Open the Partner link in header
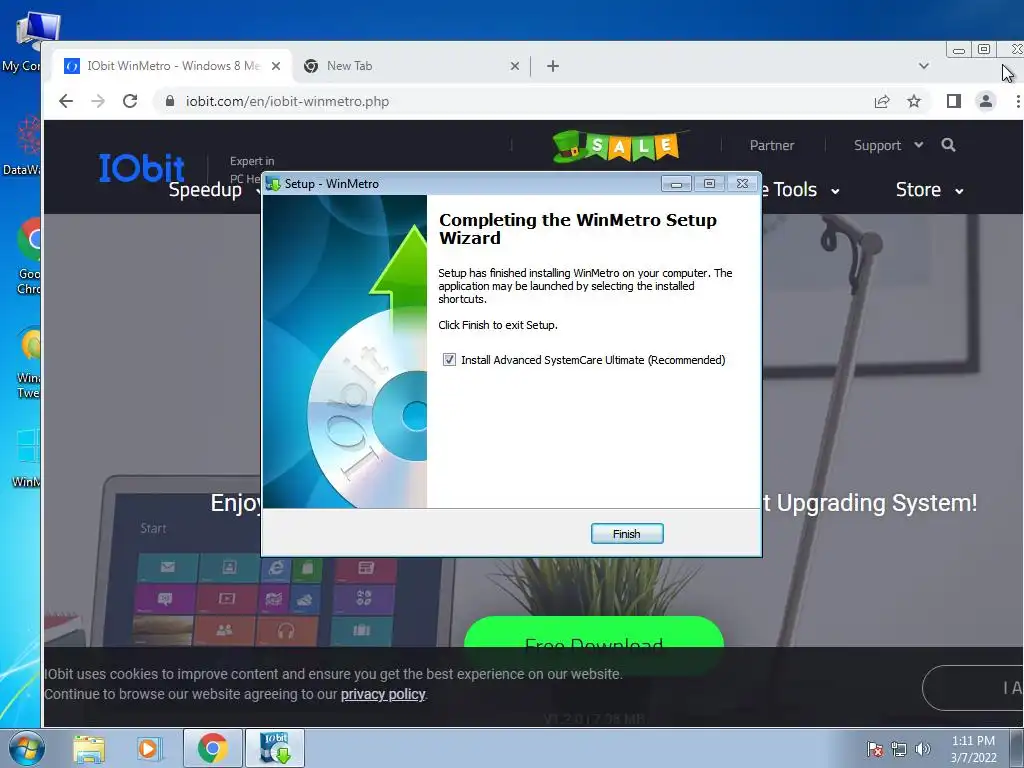The image size is (1024, 768). 772,146
